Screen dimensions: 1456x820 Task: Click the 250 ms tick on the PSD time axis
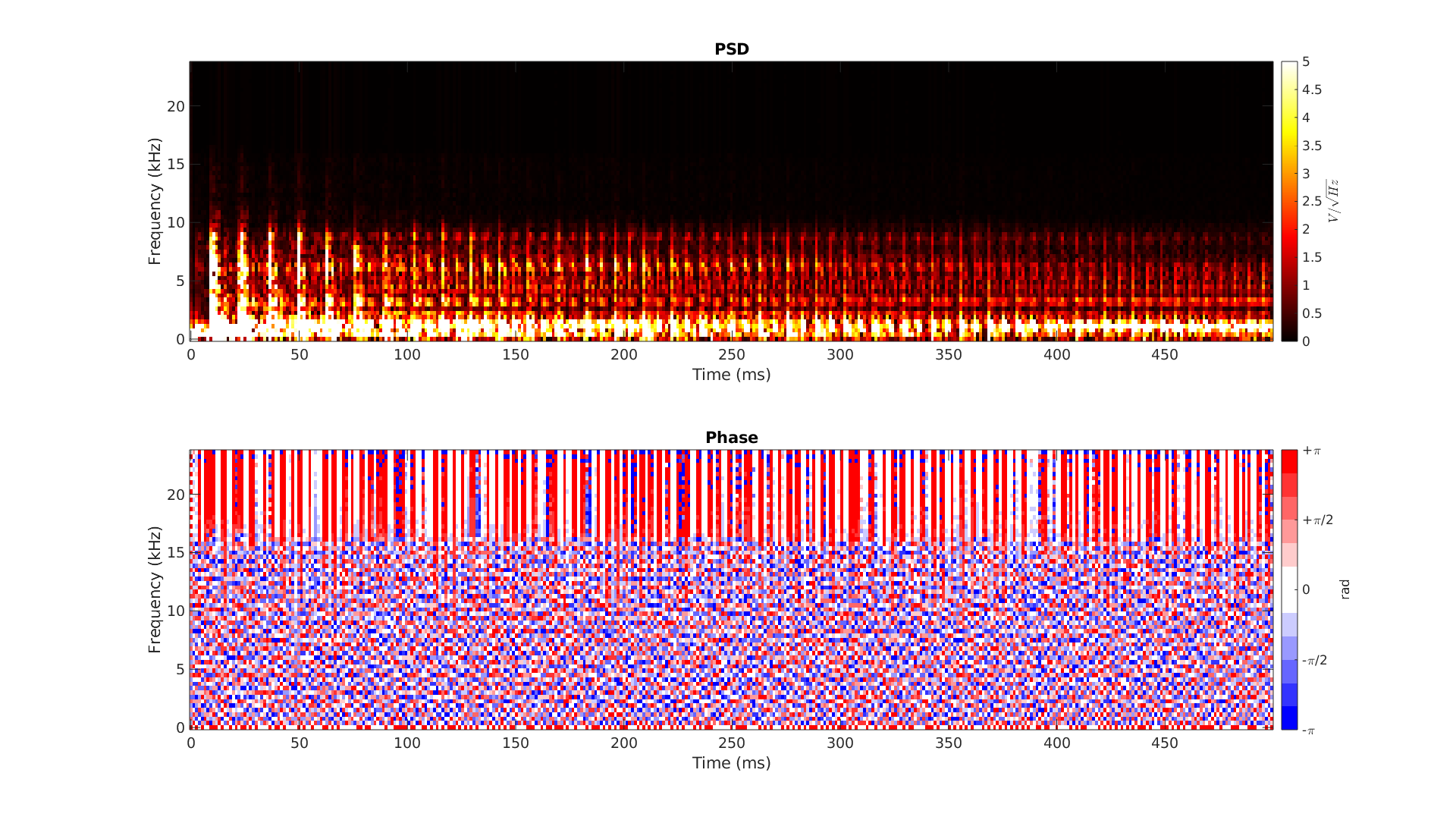[x=733, y=354]
